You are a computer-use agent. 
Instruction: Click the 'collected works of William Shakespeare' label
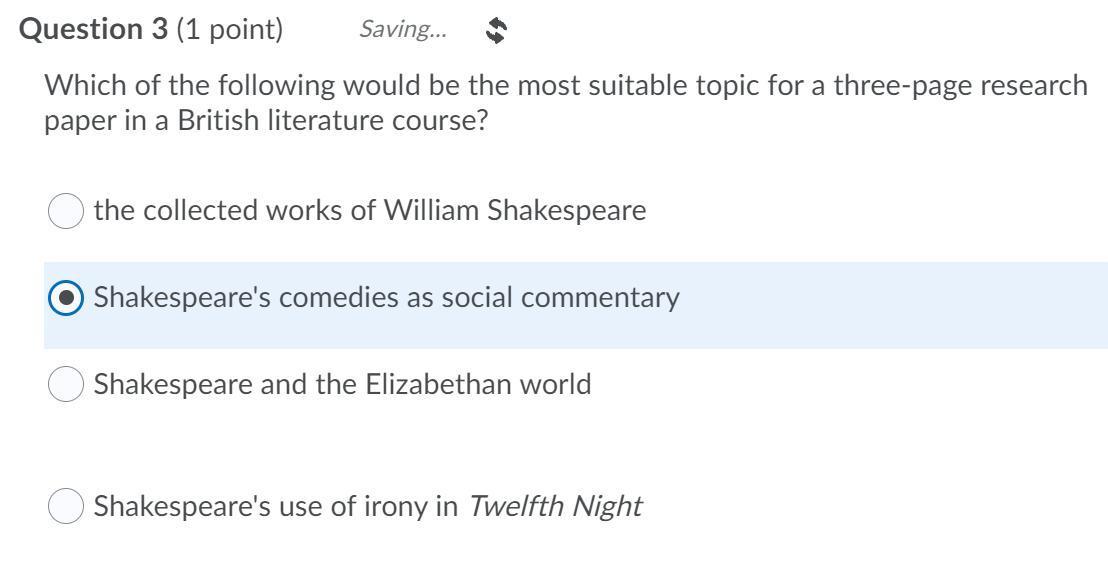click(x=370, y=211)
